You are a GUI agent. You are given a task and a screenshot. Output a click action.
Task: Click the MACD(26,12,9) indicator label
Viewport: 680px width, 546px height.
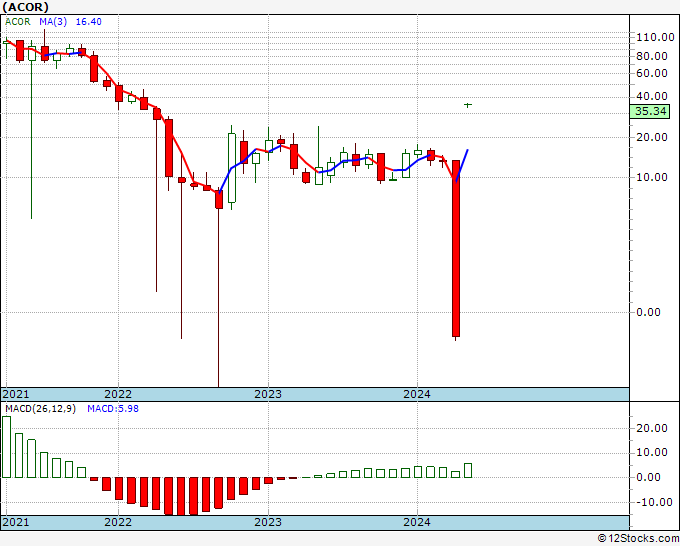coord(40,409)
